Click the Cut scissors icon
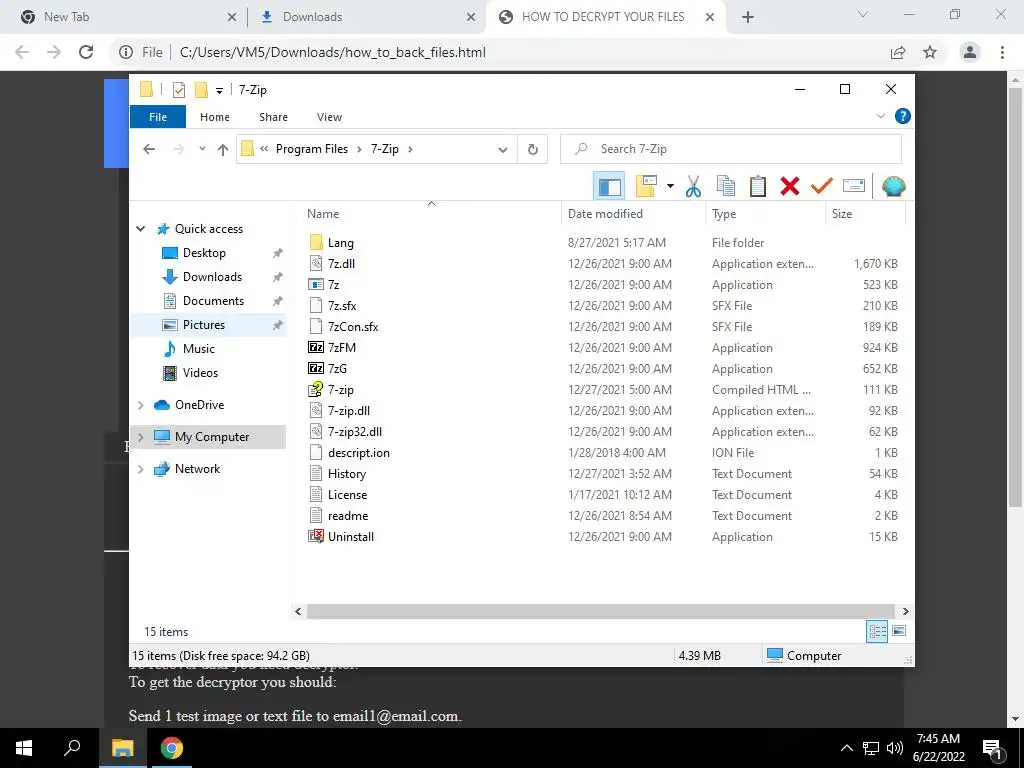The image size is (1024, 768). pos(693,187)
